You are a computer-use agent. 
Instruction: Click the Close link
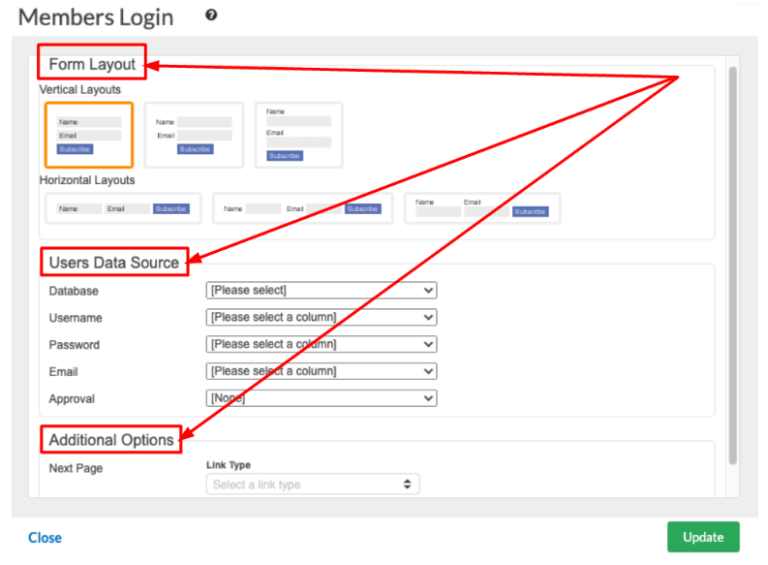[x=45, y=538]
